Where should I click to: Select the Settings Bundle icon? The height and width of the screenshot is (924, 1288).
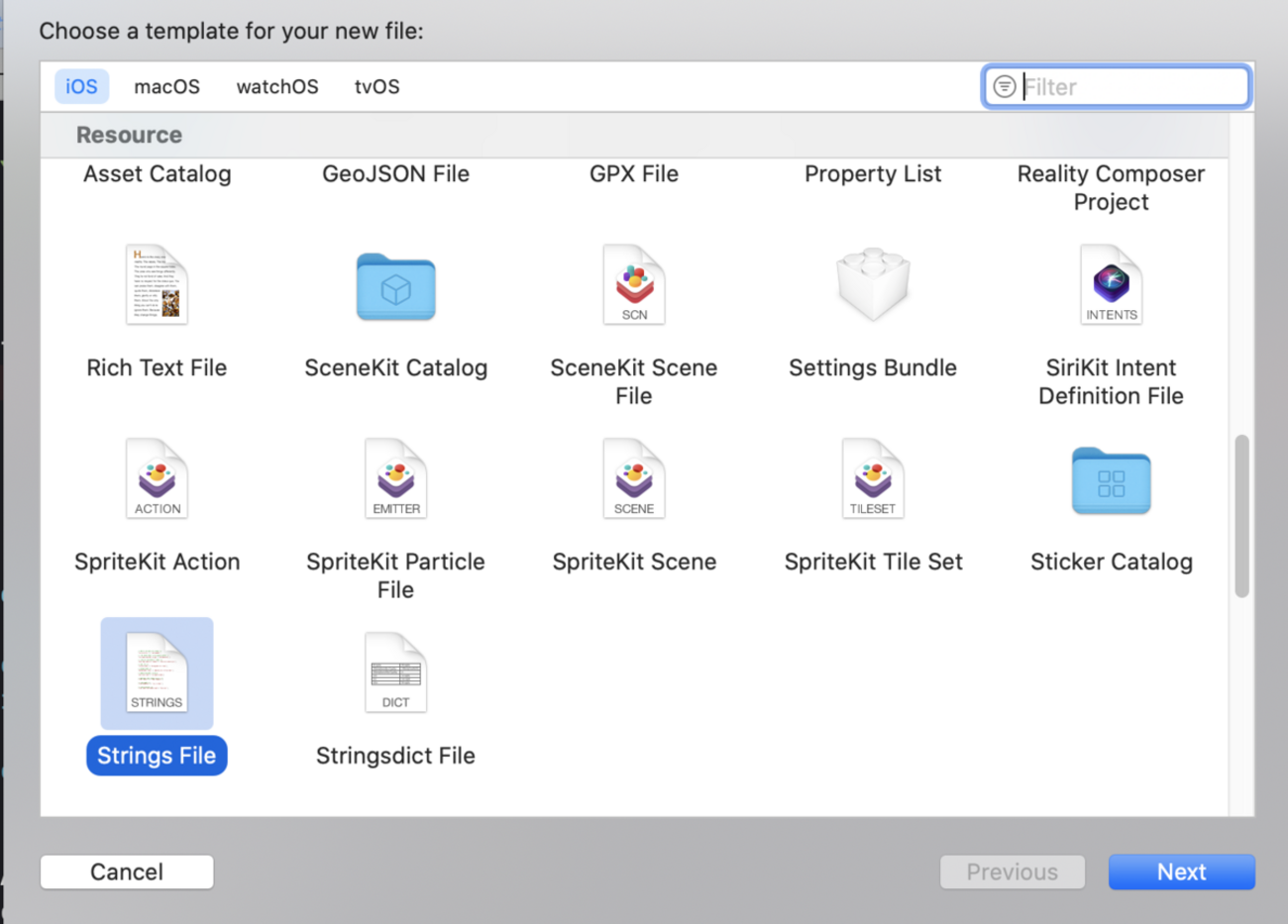[872, 285]
